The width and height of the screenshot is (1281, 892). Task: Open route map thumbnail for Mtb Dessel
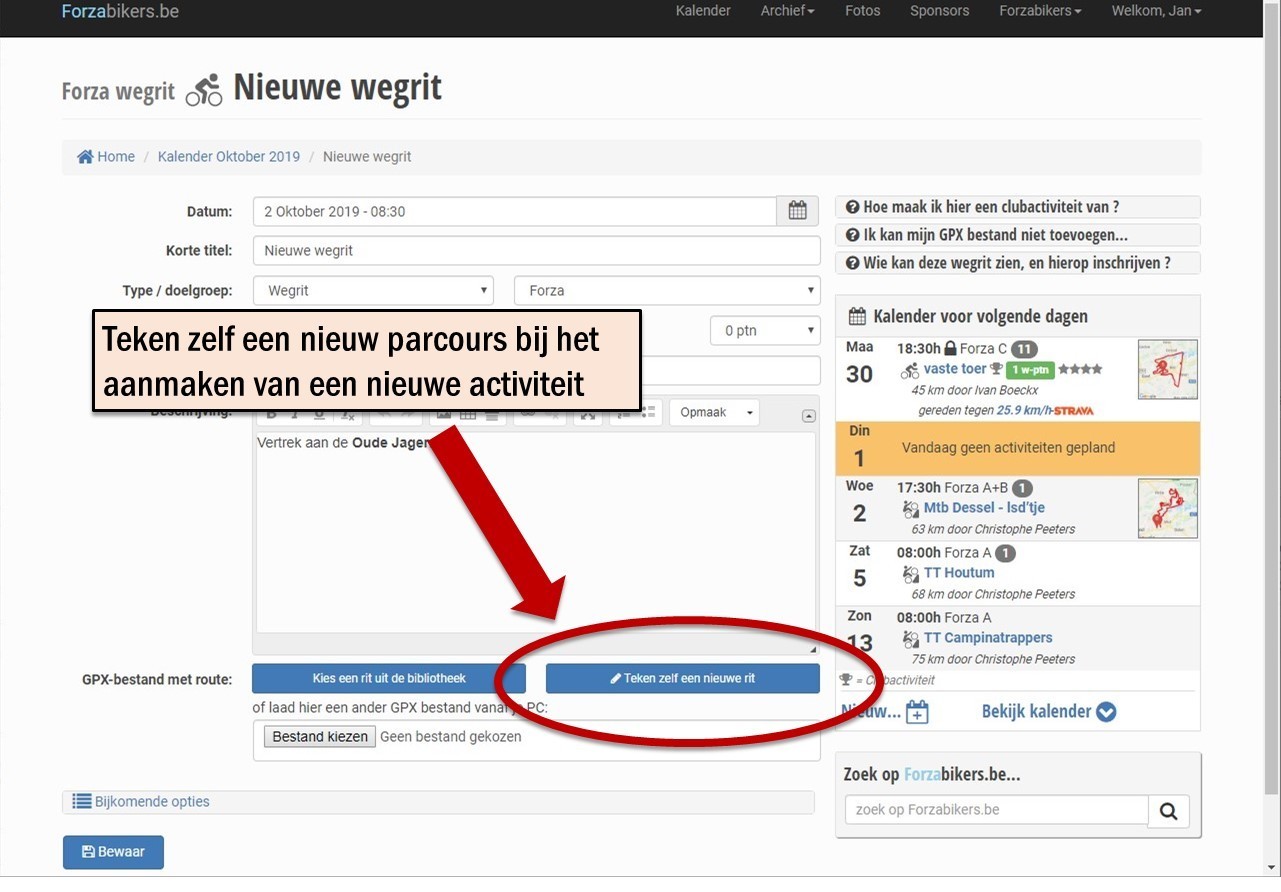[1168, 508]
